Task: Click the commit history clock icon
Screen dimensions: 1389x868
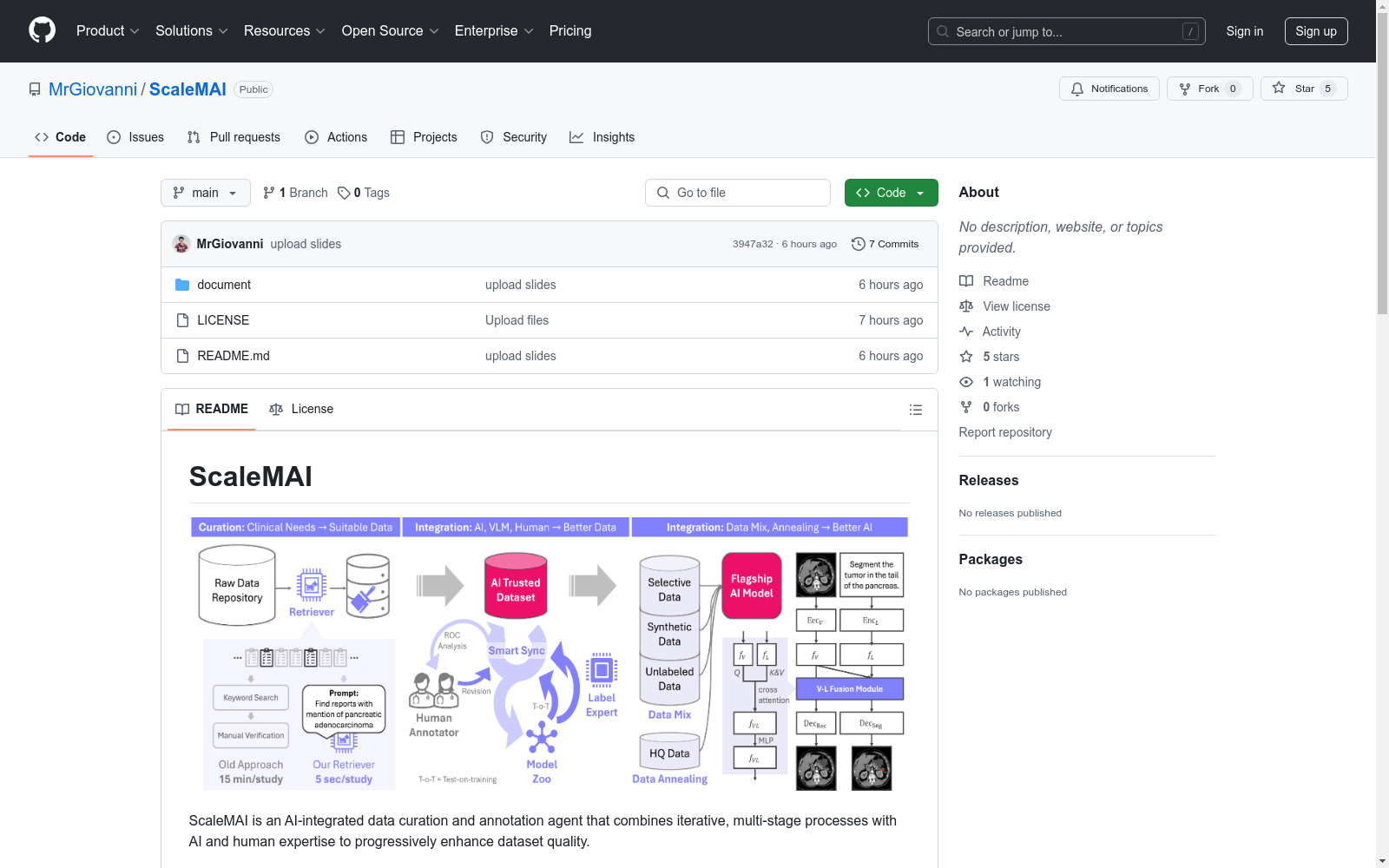Action: [859, 244]
